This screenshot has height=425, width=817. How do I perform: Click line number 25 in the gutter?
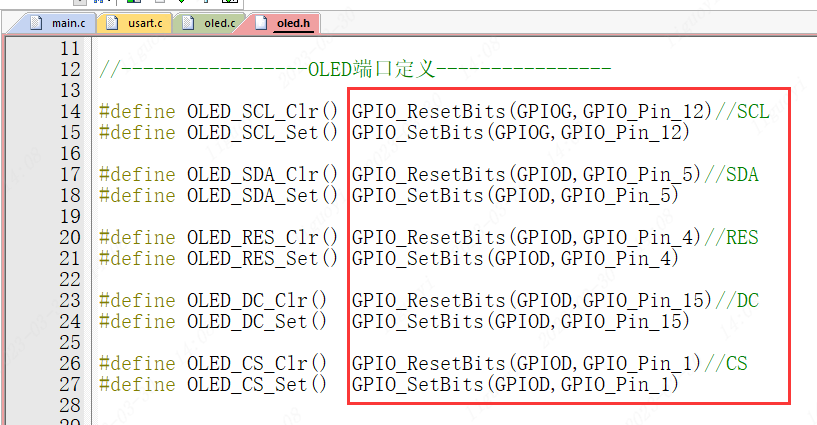[x=70, y=343]
